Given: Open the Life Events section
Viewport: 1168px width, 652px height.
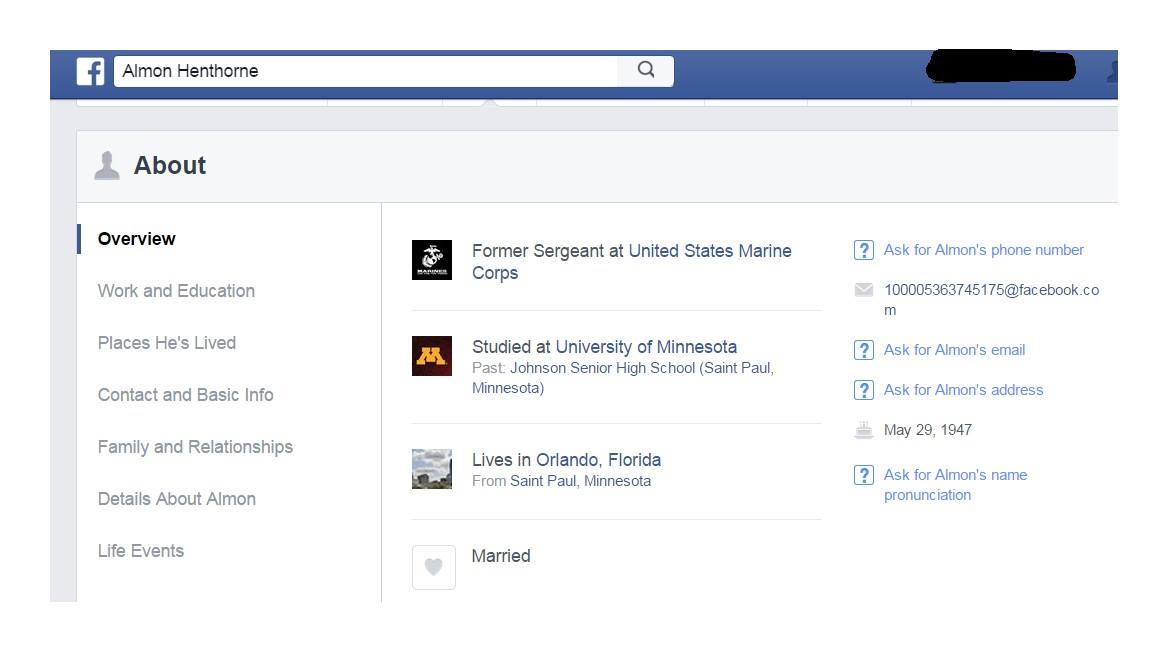Looking at the screenshot, I should coord(141,551).
